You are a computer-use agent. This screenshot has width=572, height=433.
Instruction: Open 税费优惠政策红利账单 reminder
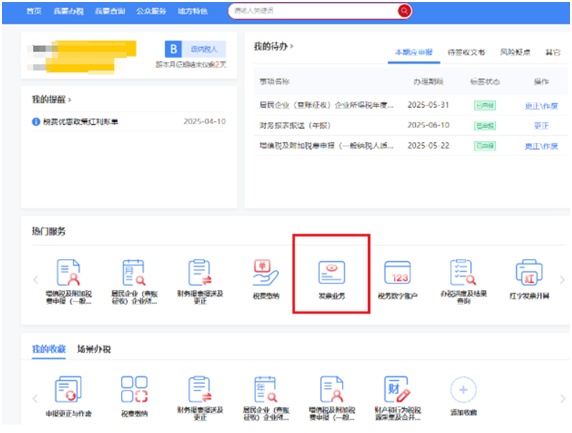81,121
